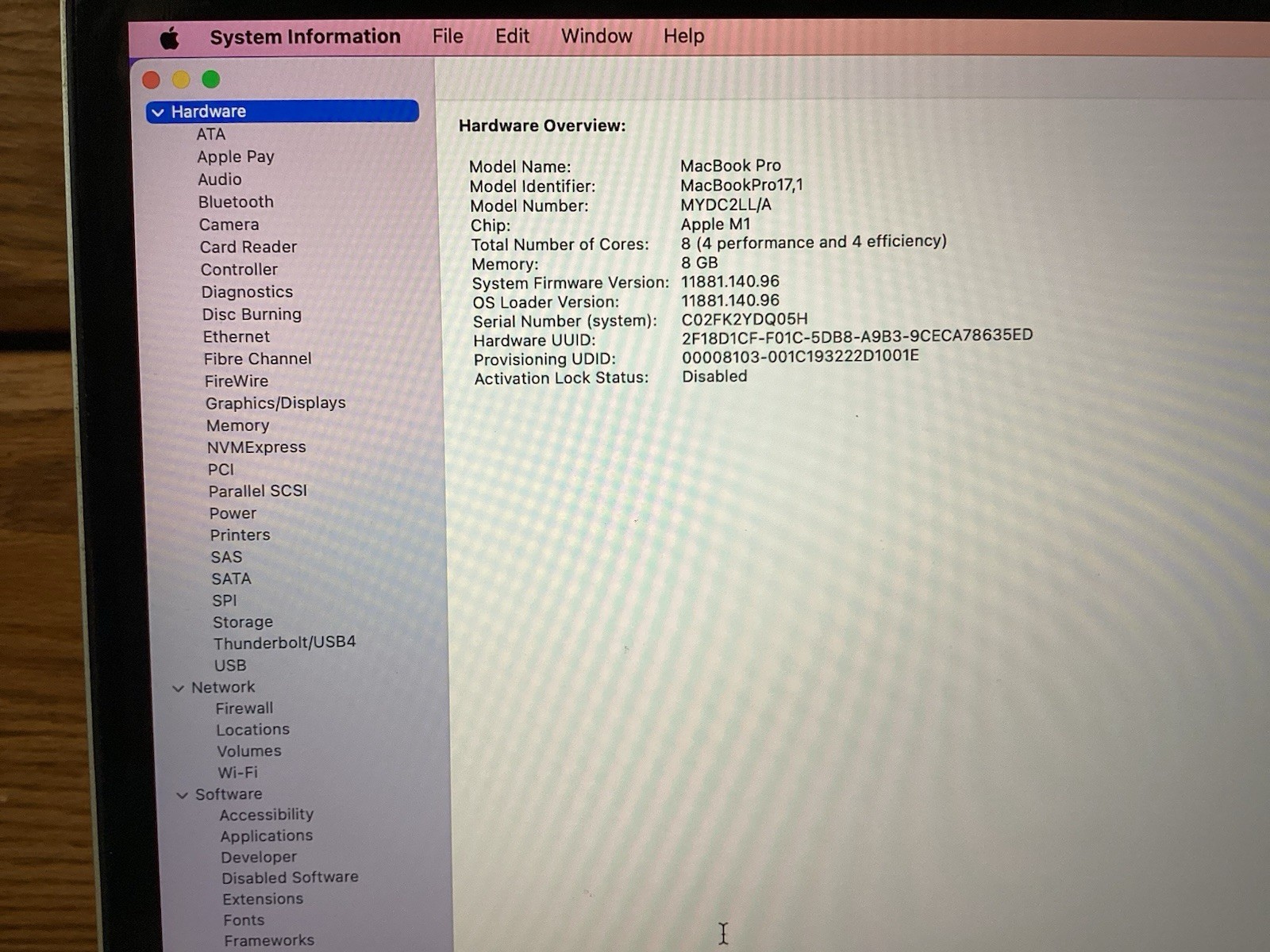Select Parallel SCSI in the sidebar
Viewport: 1270px width, 952px height.
point(258,490)
